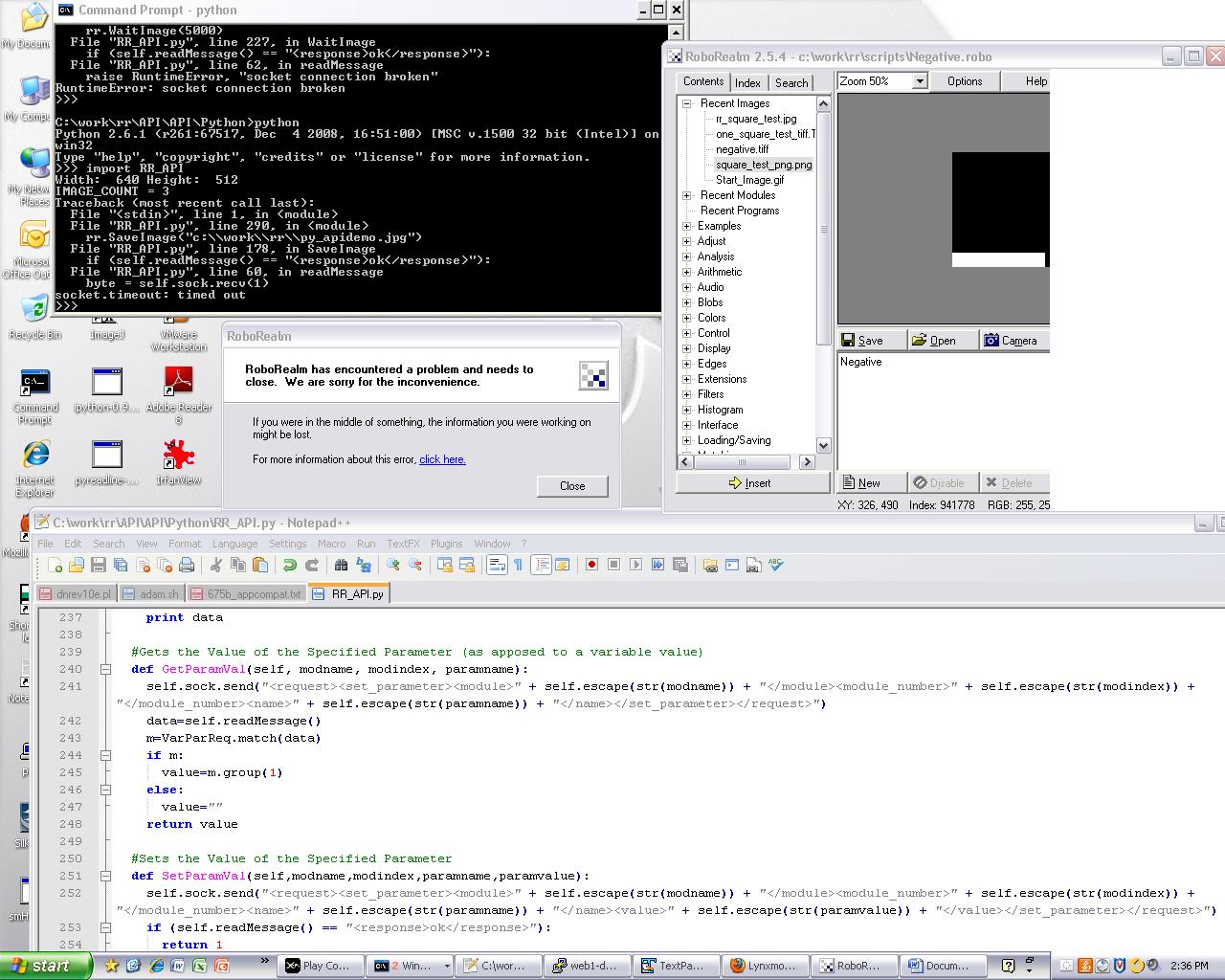Expand the Filters tree node
The image size is (1225, 980).
[687, 394]
